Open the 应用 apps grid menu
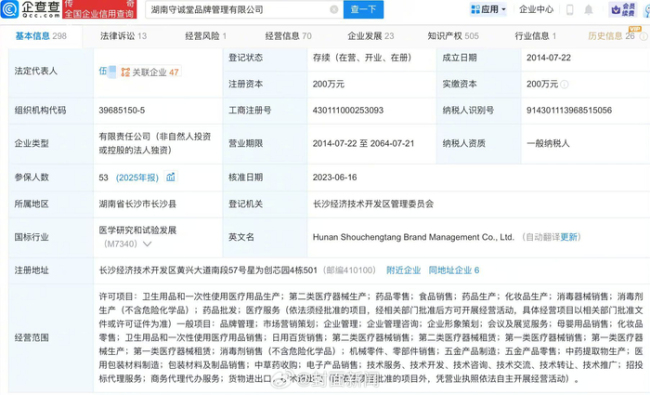The image size is (650, 395). [488, 9]
